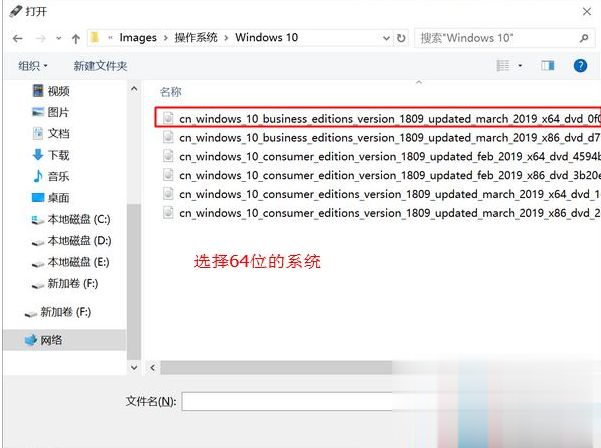Click file icon of business x64 file
Viewport: 601px width, 448px height.
coord(168,118)
